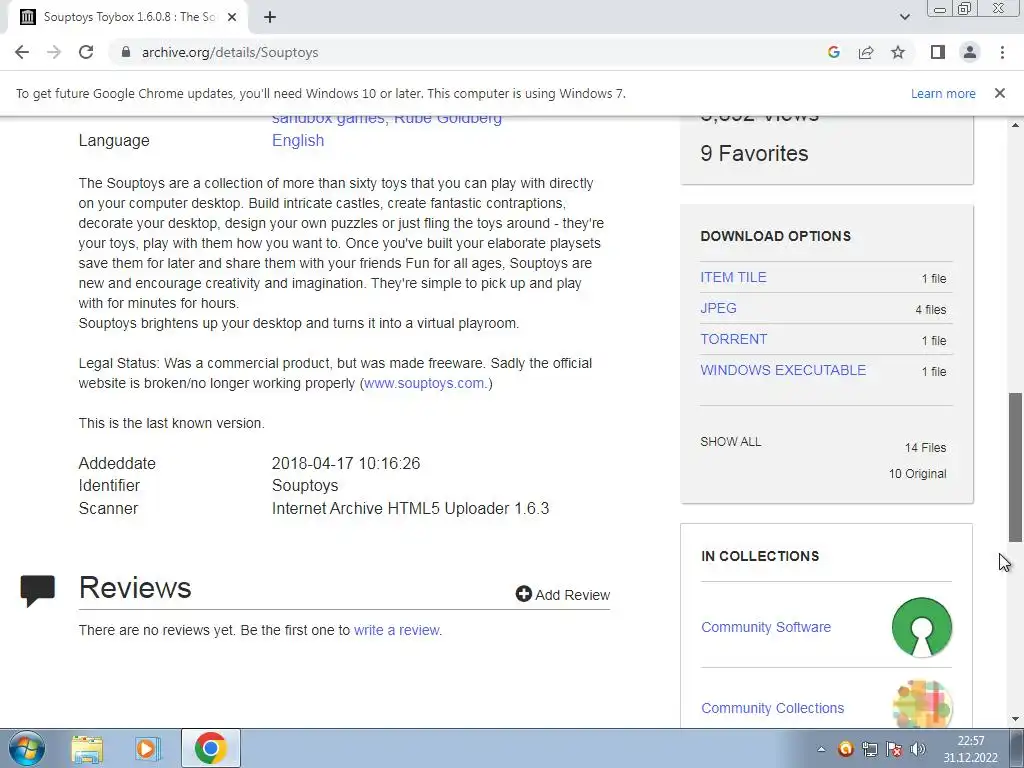Click the scrollbar up arrow
The width and height of the screenshot is (1024, 768).
pyautogui.click(x=1015, y=124)
